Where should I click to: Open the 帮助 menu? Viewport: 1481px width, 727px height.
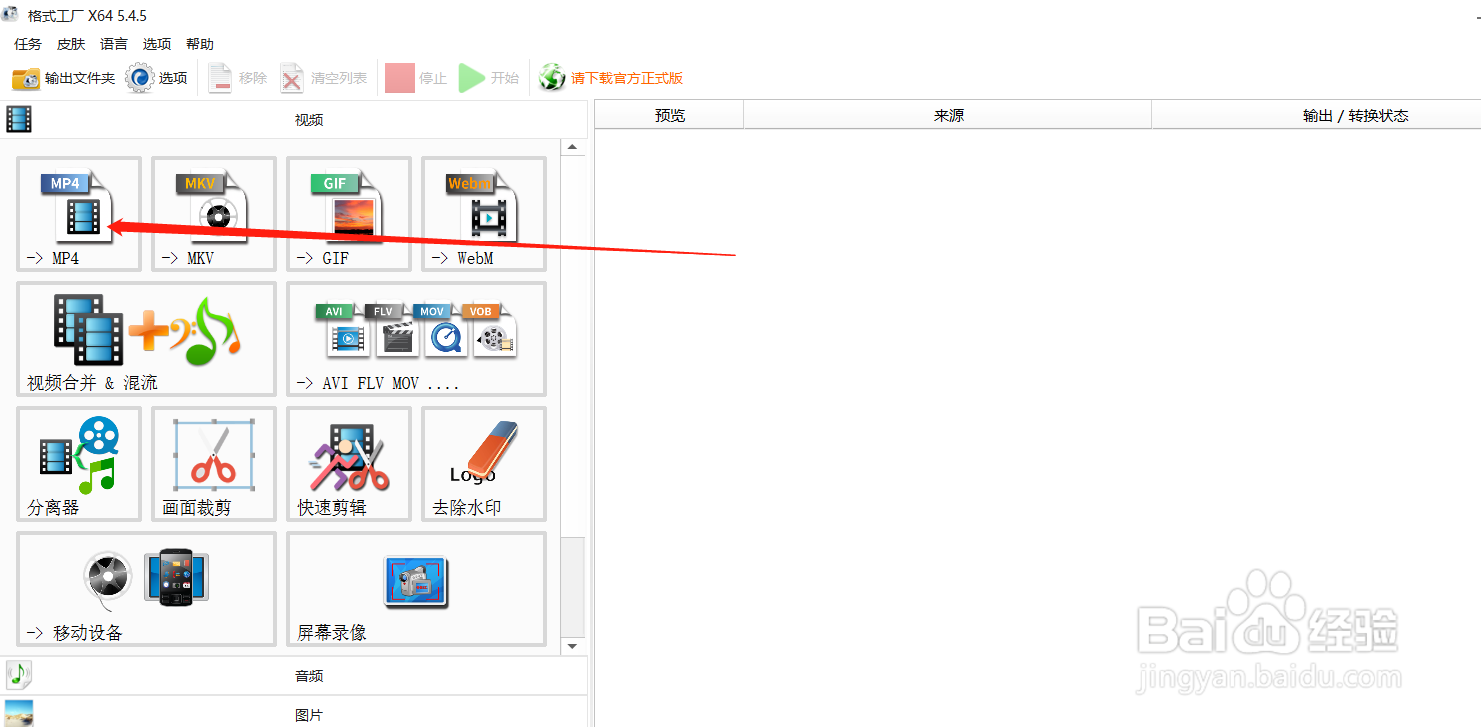point(200,44)
